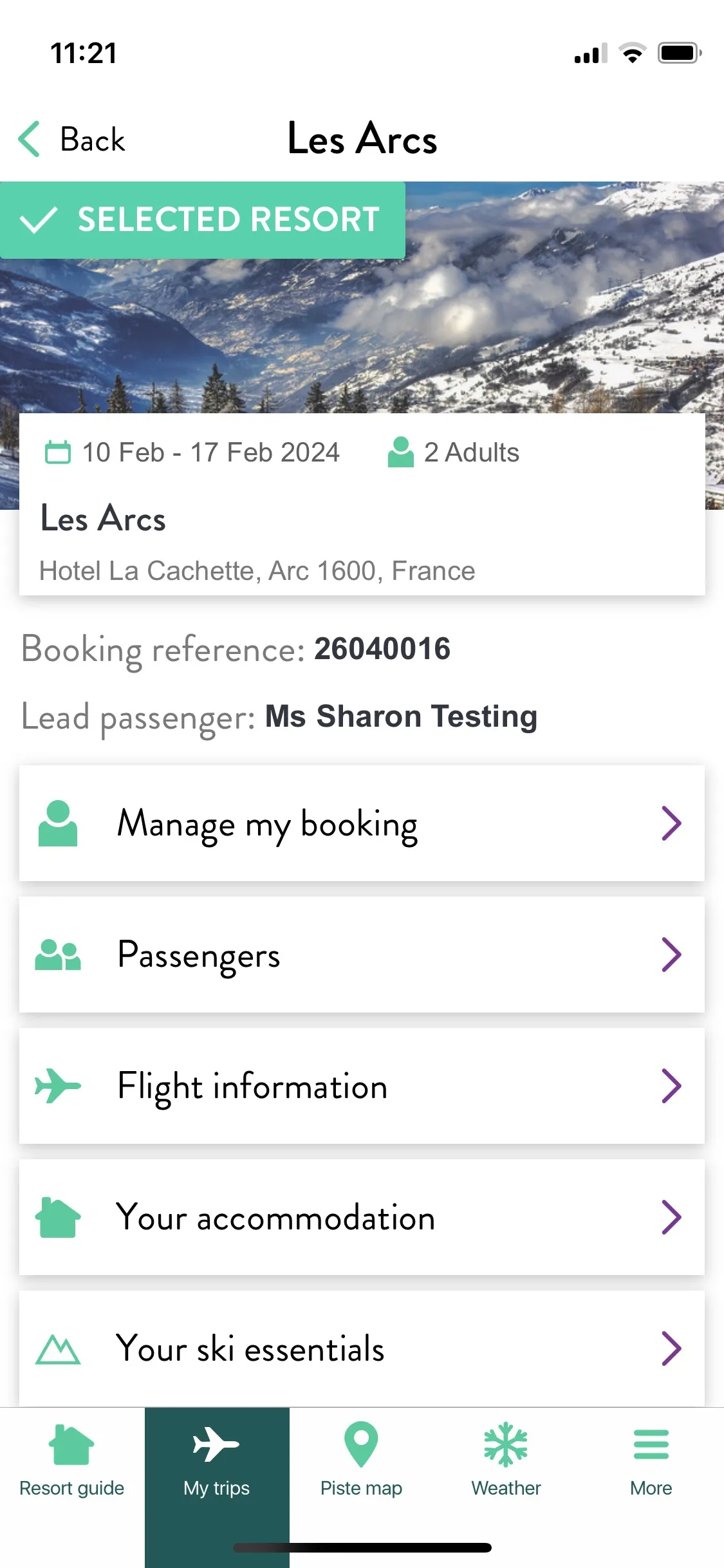Tap the Back arrow chevron icon
Screen dimensions: 724x1568
coord(29,139)
